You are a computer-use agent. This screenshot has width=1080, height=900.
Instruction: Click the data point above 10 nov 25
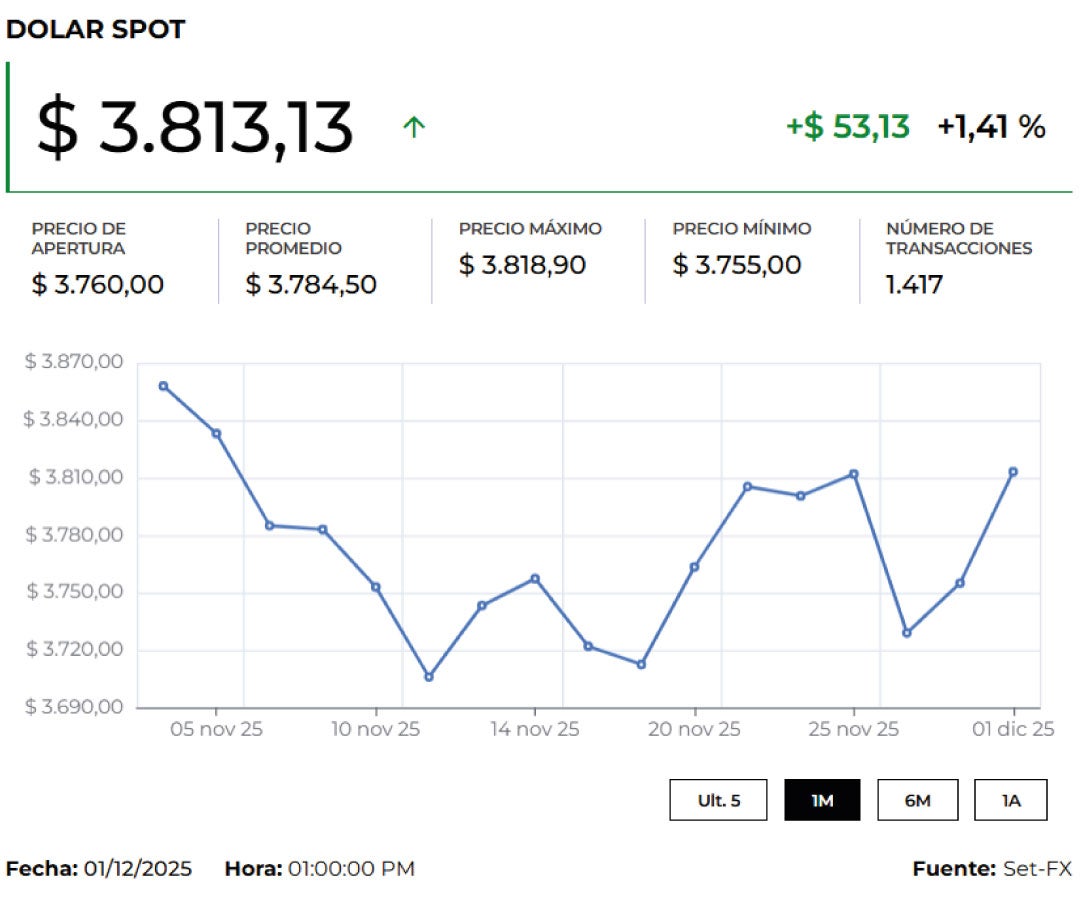tap(376, 587)
